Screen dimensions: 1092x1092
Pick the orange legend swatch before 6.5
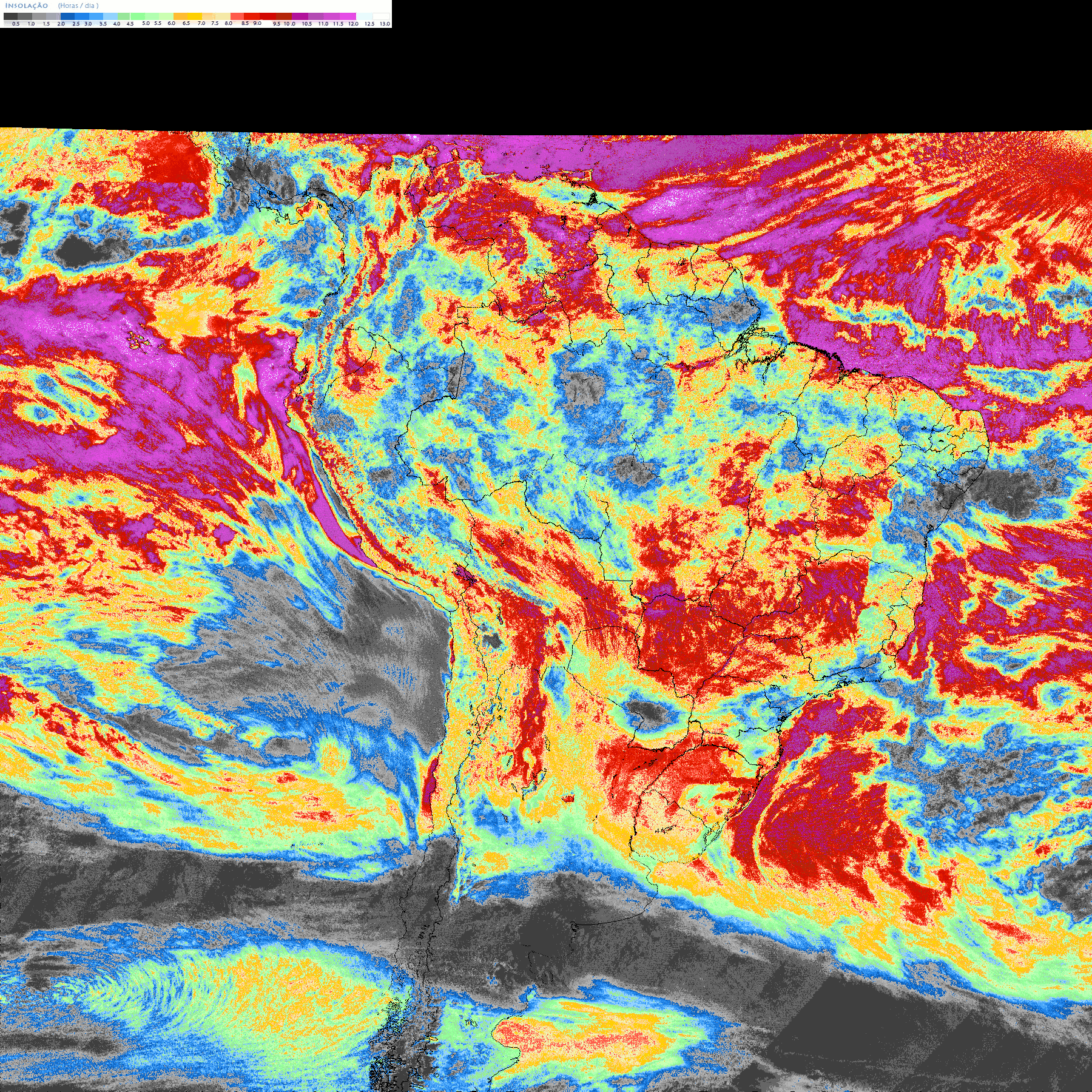coord(180,16)
